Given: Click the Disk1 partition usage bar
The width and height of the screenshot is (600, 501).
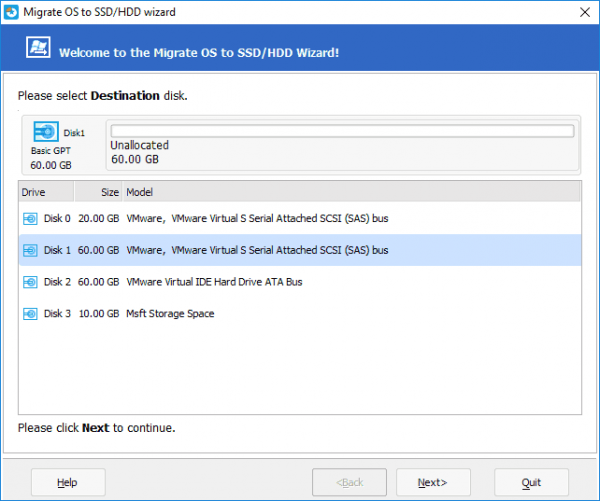Looking at the screenshot, I should (x=342, y=131).
